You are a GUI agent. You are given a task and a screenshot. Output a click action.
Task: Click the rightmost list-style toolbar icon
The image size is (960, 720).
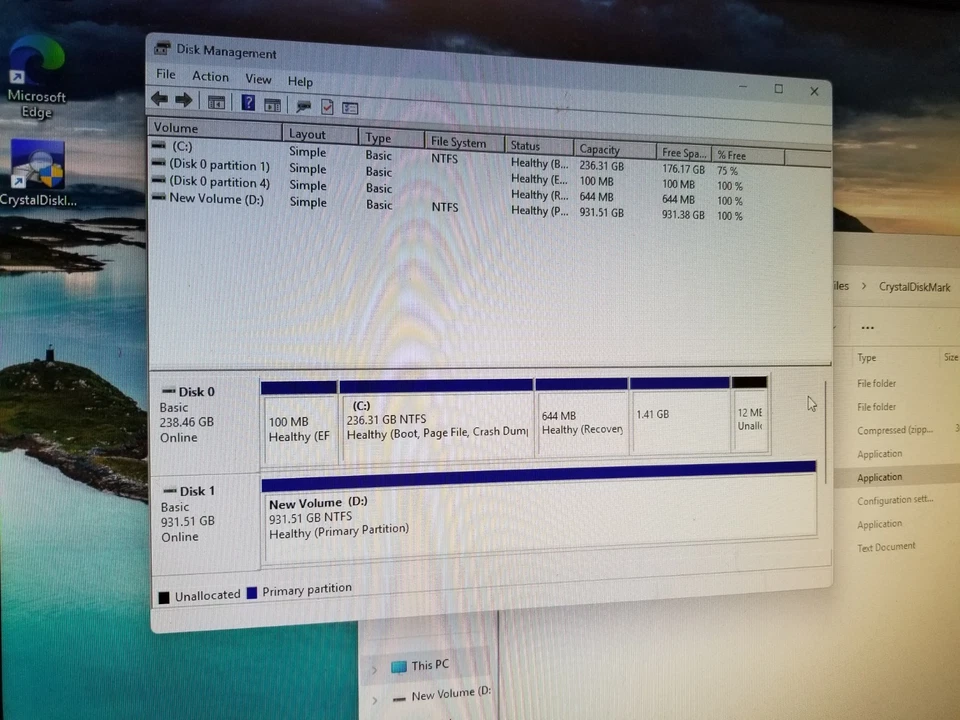click(349, 106)
